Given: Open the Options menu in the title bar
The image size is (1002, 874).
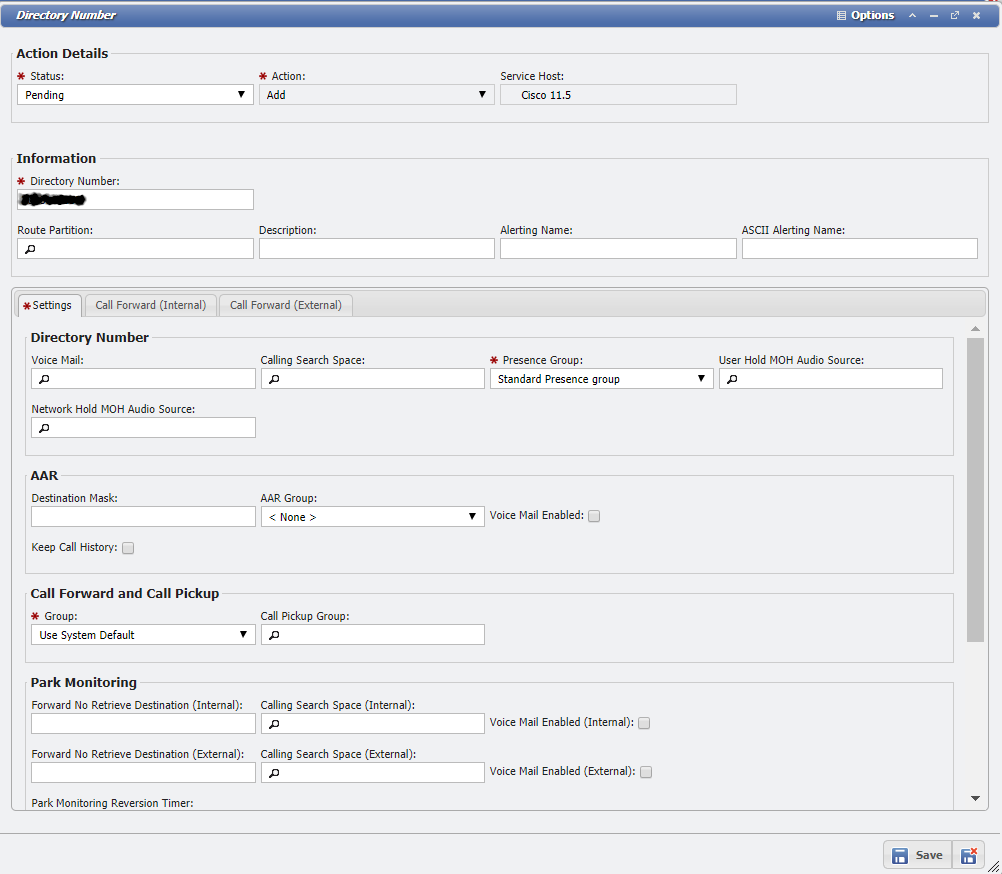Looking at the screenshot, I should [x=865, y=15].
